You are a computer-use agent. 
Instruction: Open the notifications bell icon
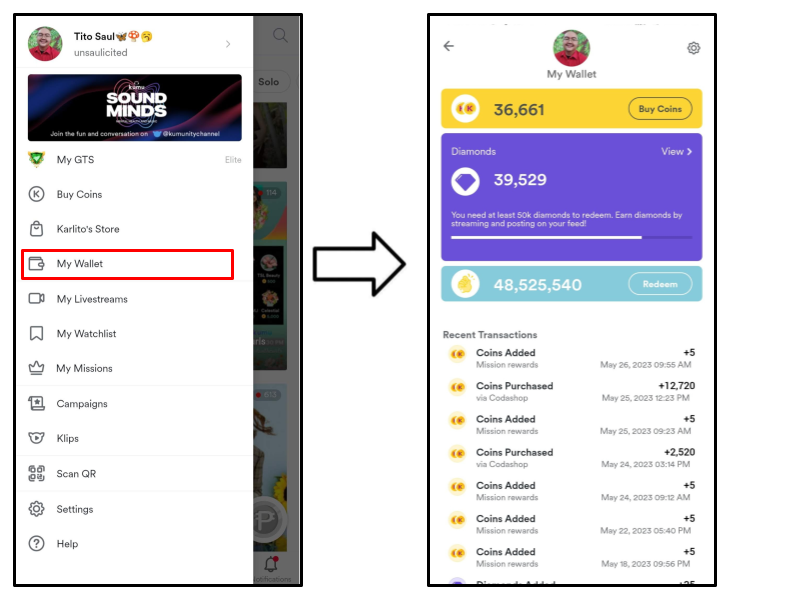[271, 564]
